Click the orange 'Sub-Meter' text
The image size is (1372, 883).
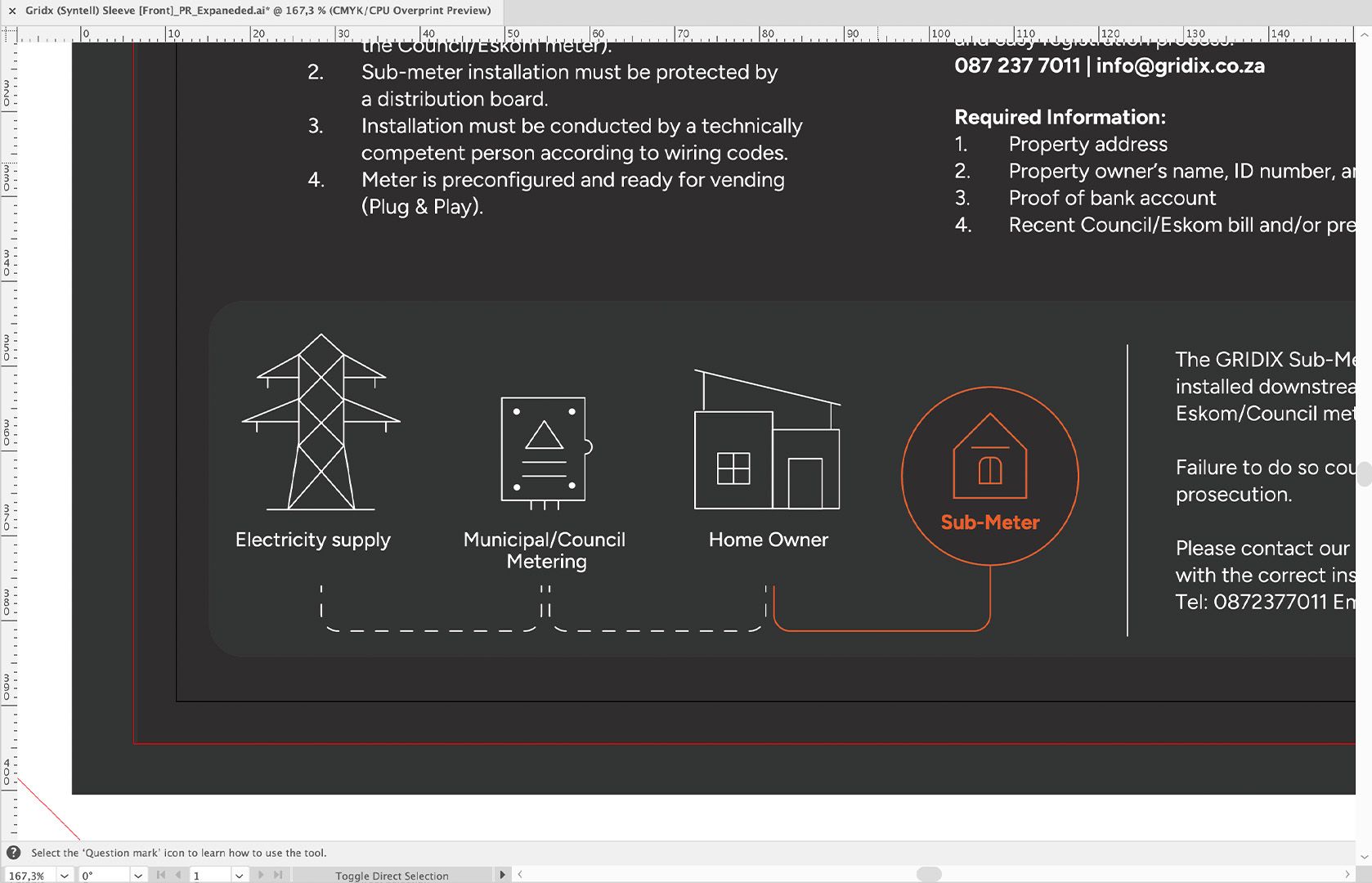coord(990,522)
